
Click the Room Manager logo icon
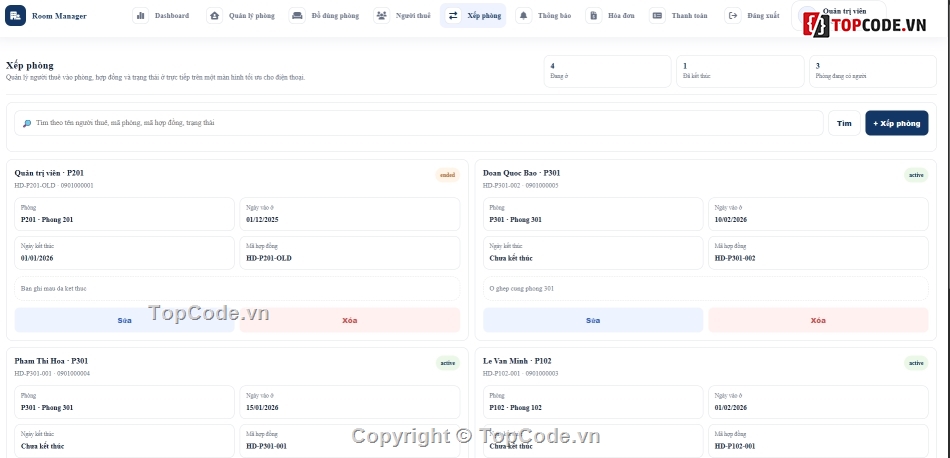[15, 16]
